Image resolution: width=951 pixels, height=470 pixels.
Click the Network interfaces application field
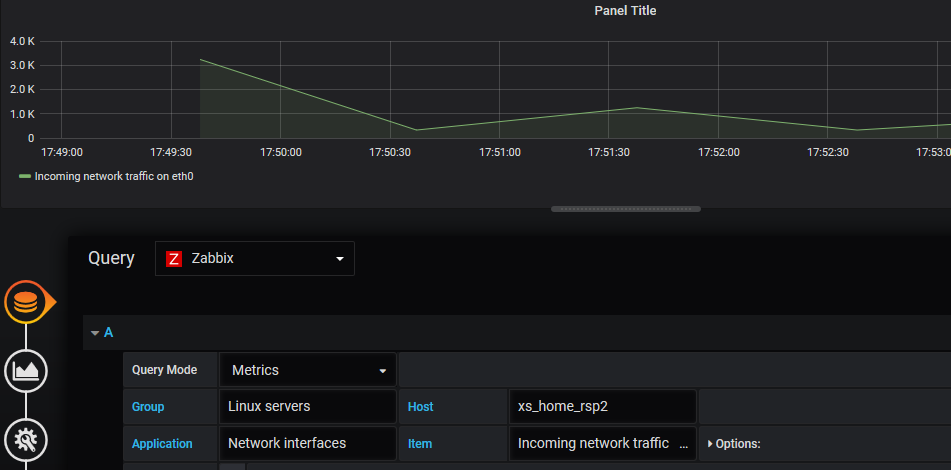point(307,443)
